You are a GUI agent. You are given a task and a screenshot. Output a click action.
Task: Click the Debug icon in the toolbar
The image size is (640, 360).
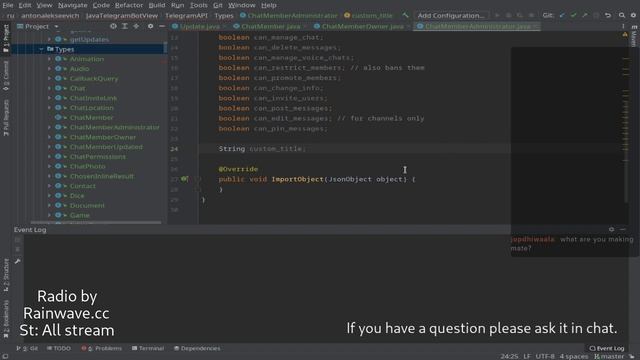tap(509, 15)
